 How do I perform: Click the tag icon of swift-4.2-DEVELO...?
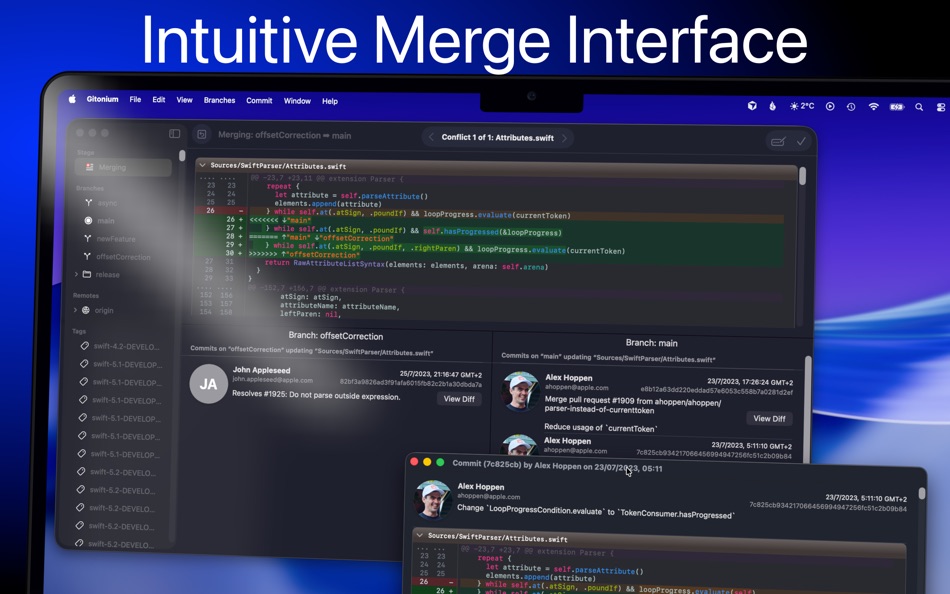click(84, 346)
